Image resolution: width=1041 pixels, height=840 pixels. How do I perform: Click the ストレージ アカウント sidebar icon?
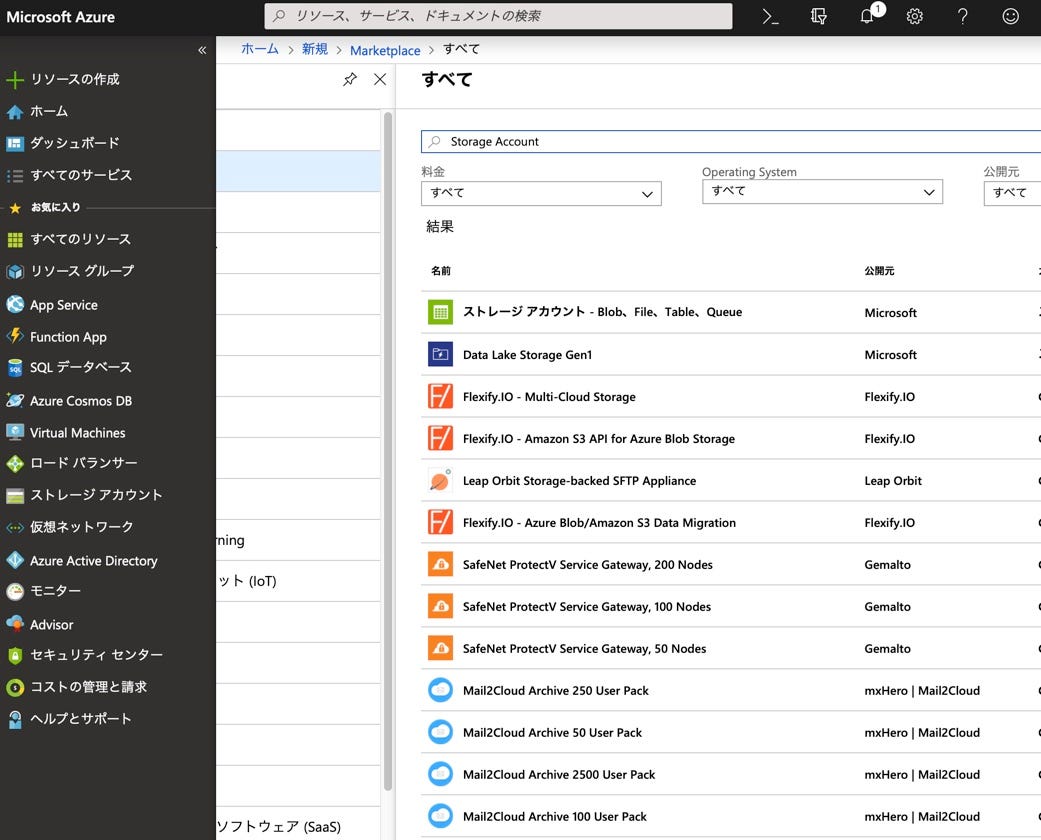(15, 495)
